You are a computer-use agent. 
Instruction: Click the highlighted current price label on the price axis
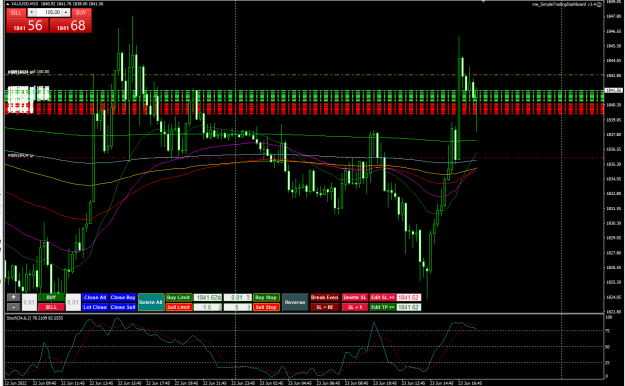(613, 91)
